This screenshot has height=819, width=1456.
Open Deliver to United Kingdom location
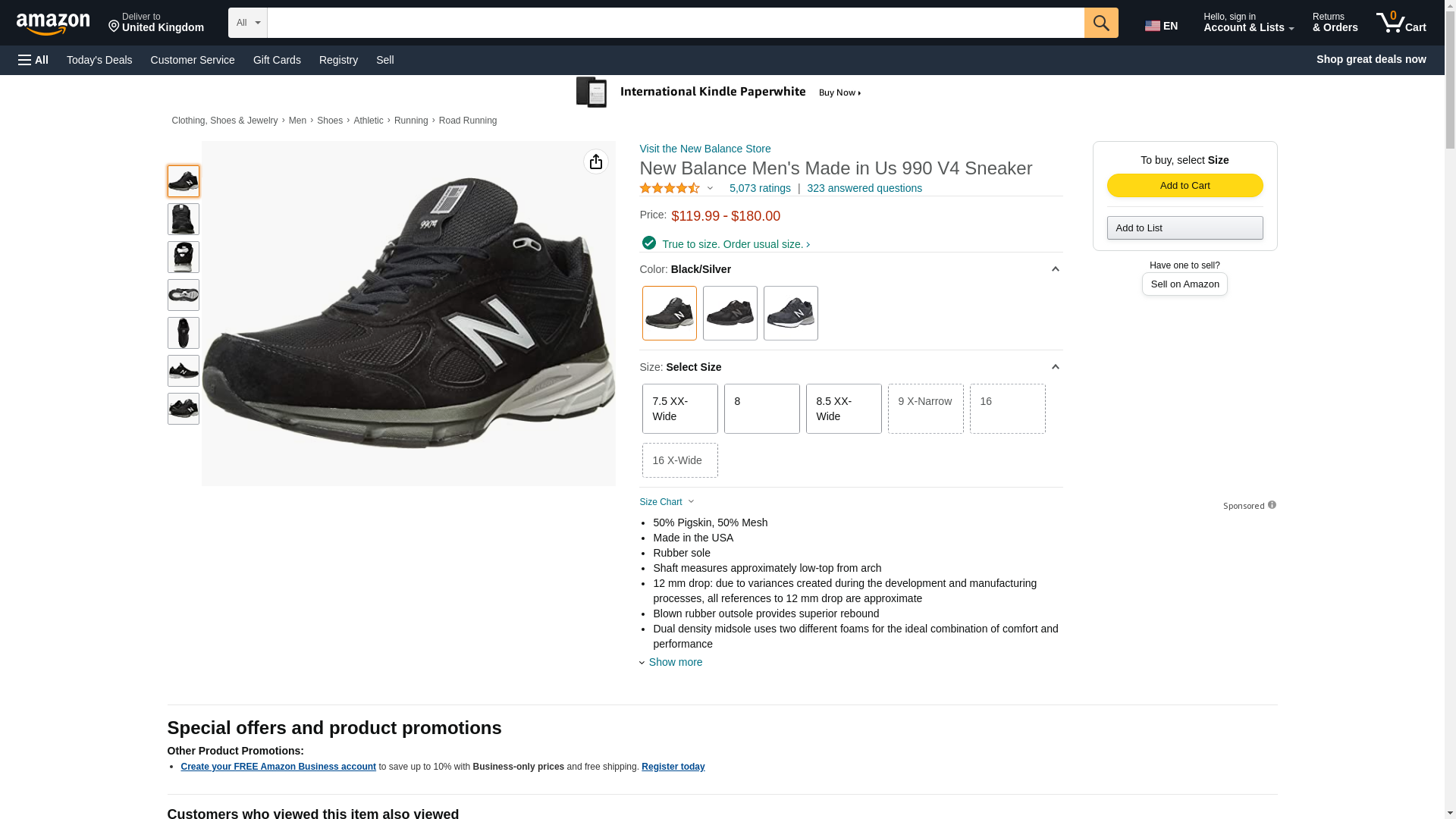(x=155, y=23)
